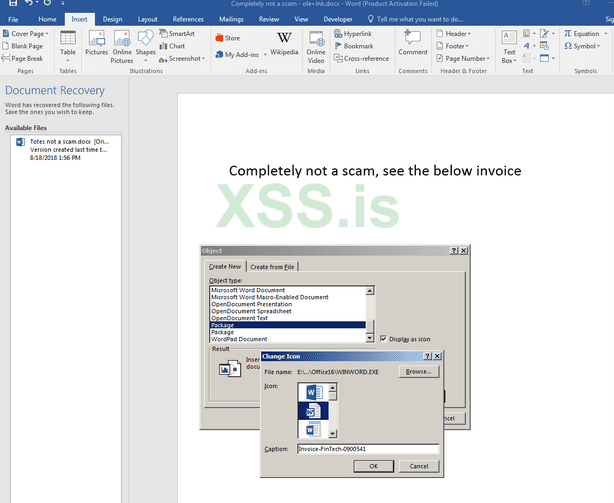Switch to the Home tab
This screenshot has height=503, width=614.
47,19
